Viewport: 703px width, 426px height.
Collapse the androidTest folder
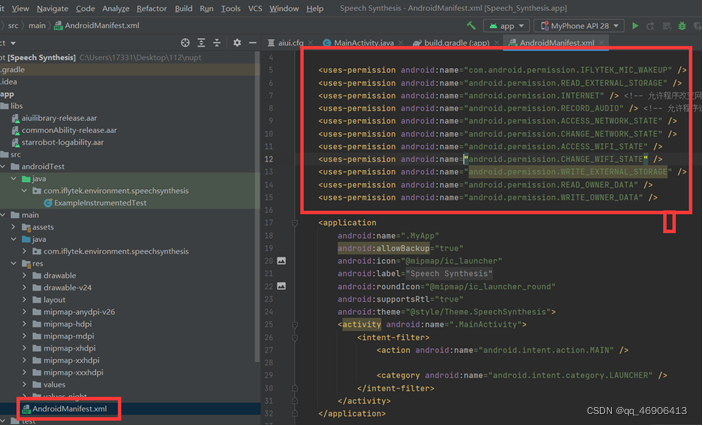3,166
